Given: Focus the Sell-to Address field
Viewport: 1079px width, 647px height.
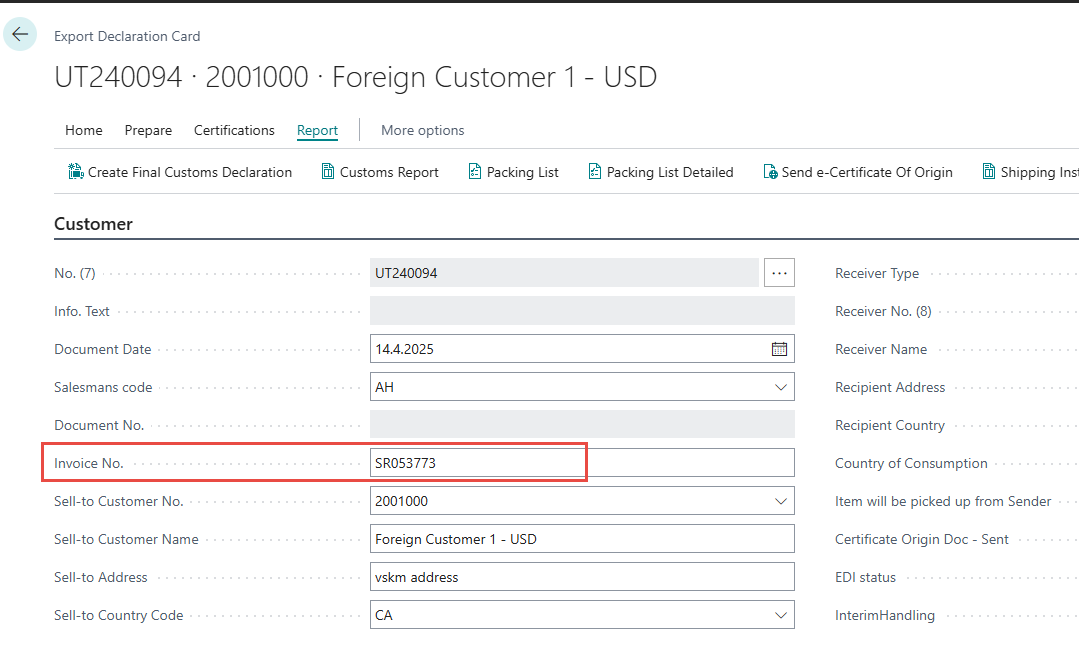Looking at the screenshot, I should pos(580,577).
